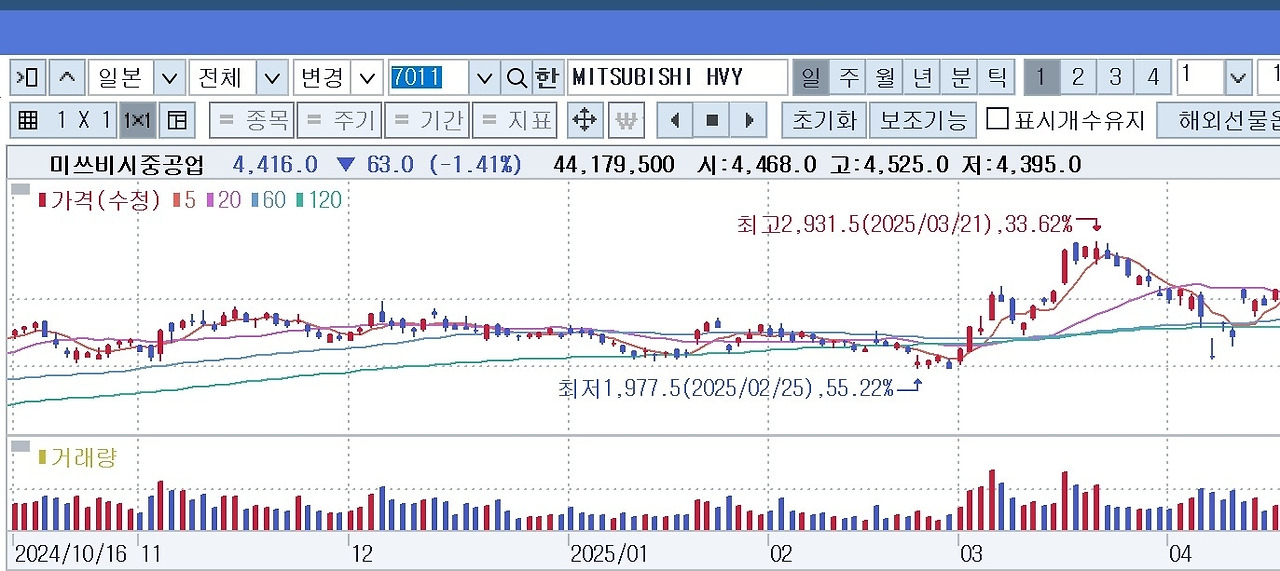Select the 주 weekly period button

pos(849,77)
